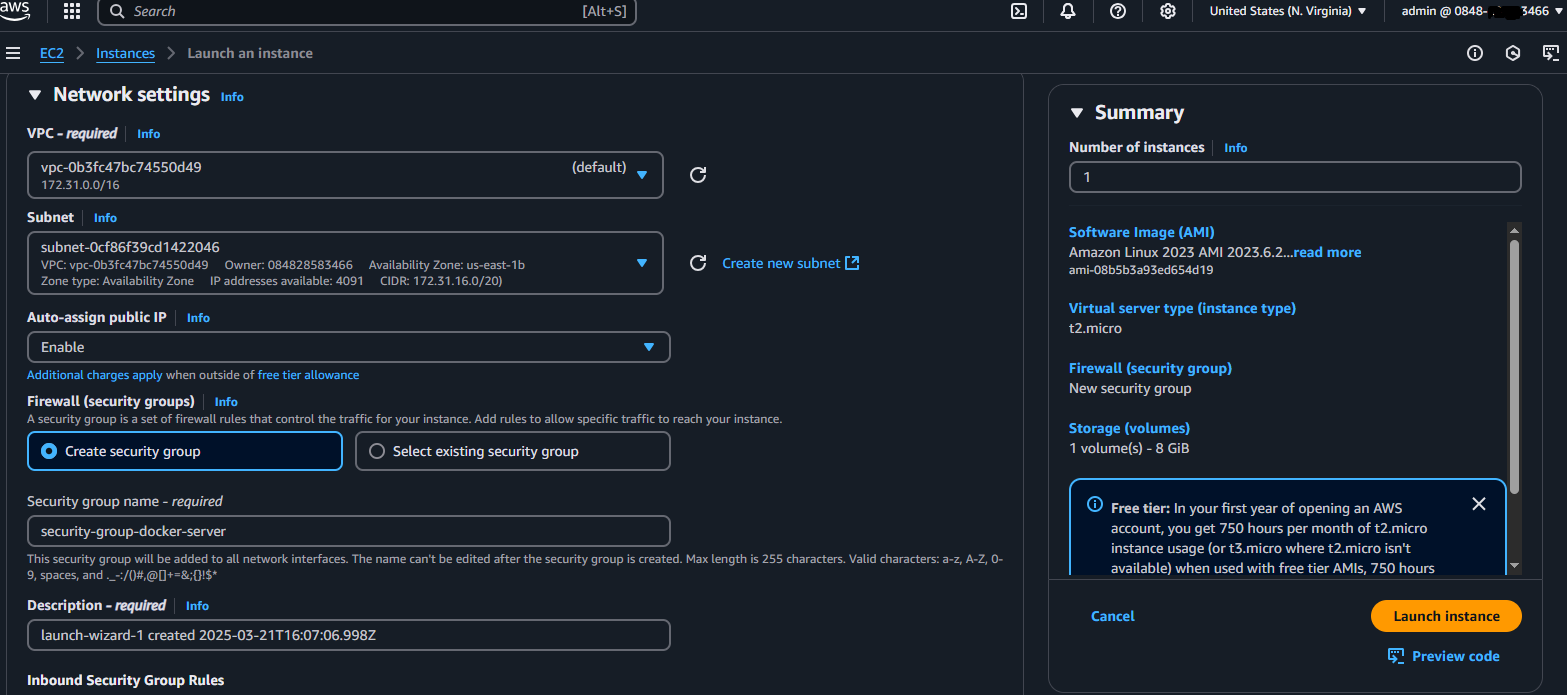Open the settings gear in top bar
Viewport: 1567px width, 695px height.
pos(1168,11)
